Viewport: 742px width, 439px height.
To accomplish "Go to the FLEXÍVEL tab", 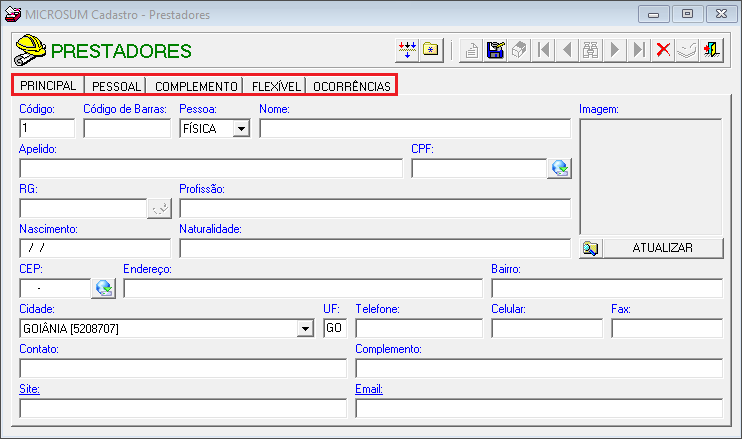I will [x=276, y=86].
